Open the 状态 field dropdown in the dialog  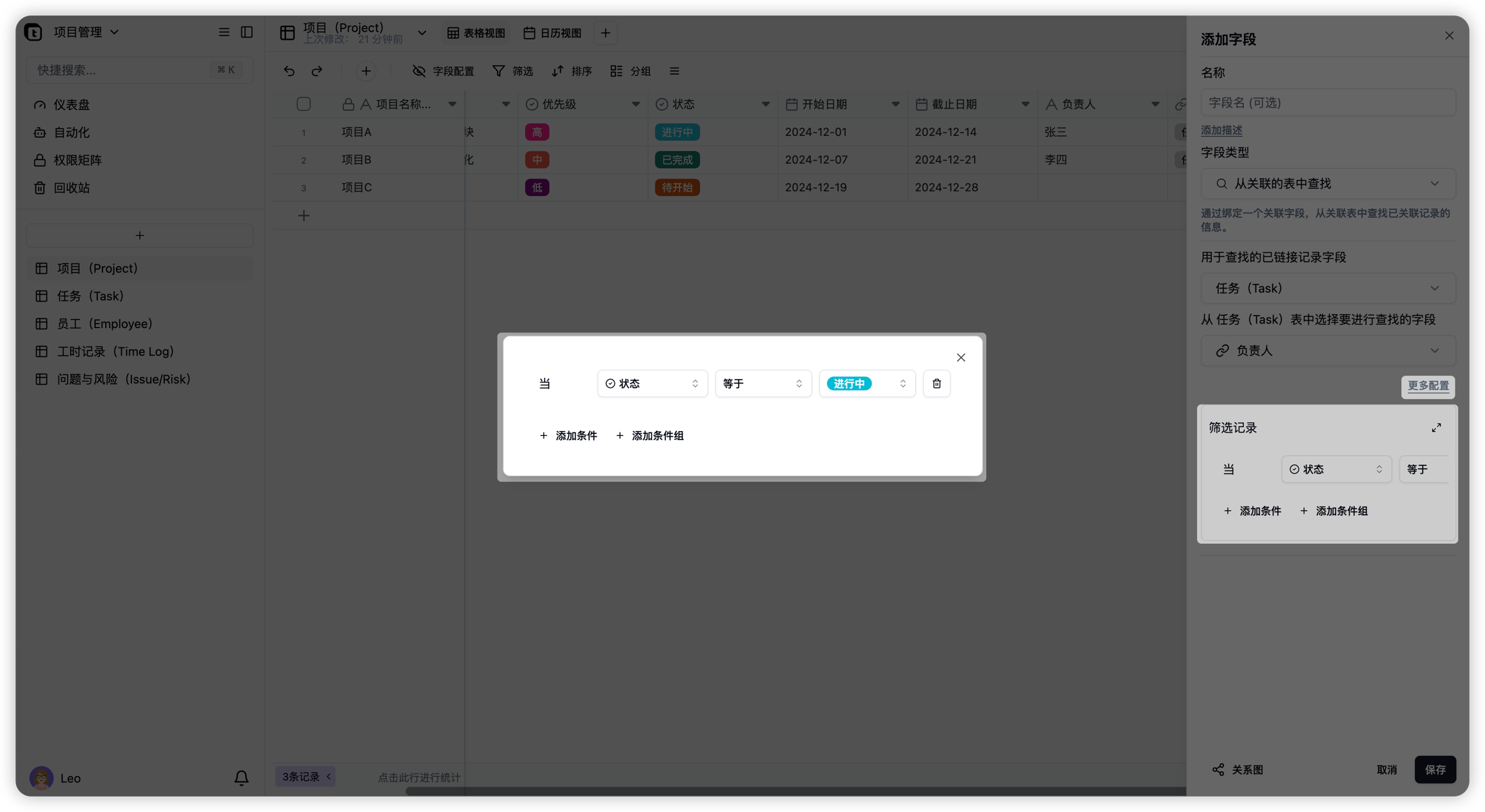[652, 383]
